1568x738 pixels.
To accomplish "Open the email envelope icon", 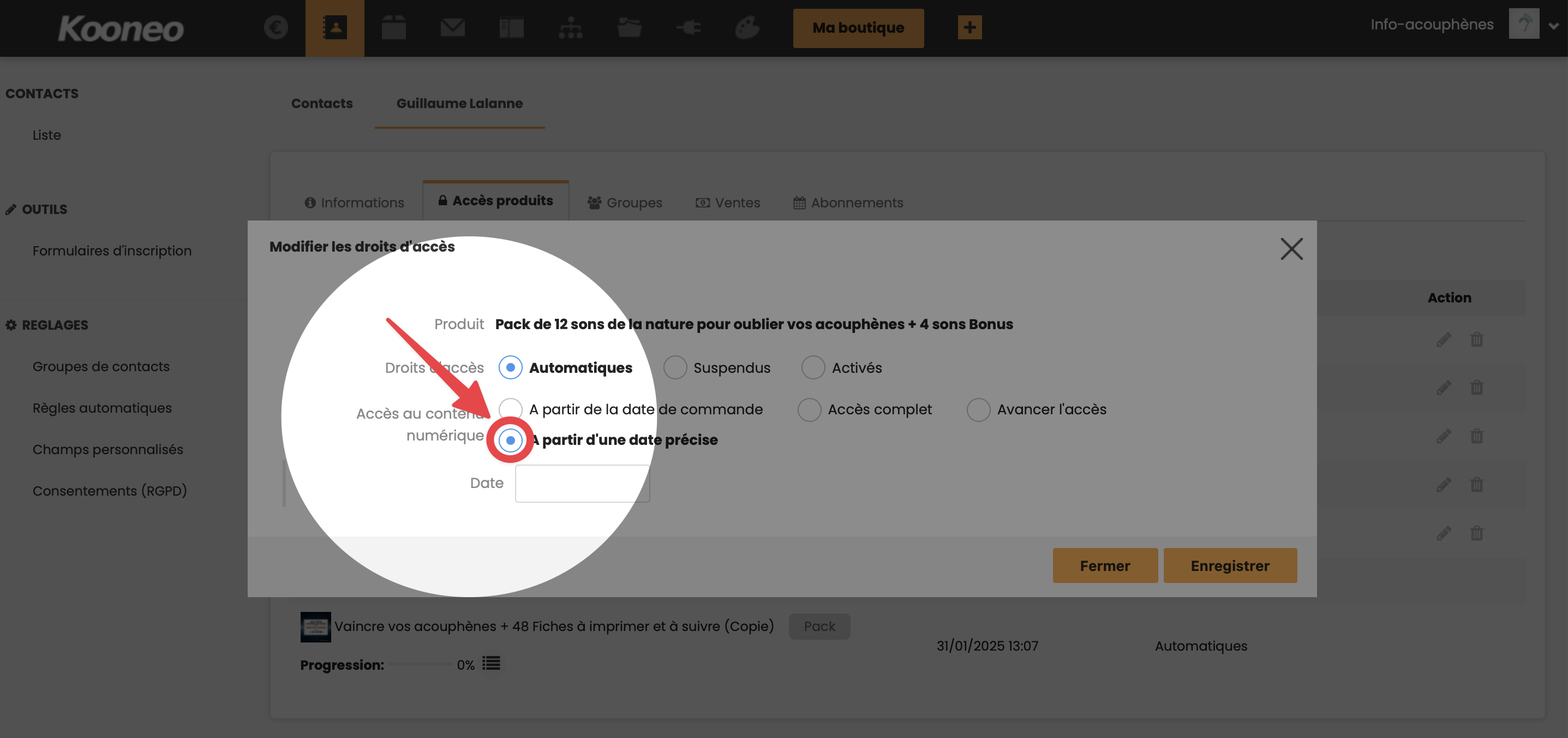I will pos(453,27).
